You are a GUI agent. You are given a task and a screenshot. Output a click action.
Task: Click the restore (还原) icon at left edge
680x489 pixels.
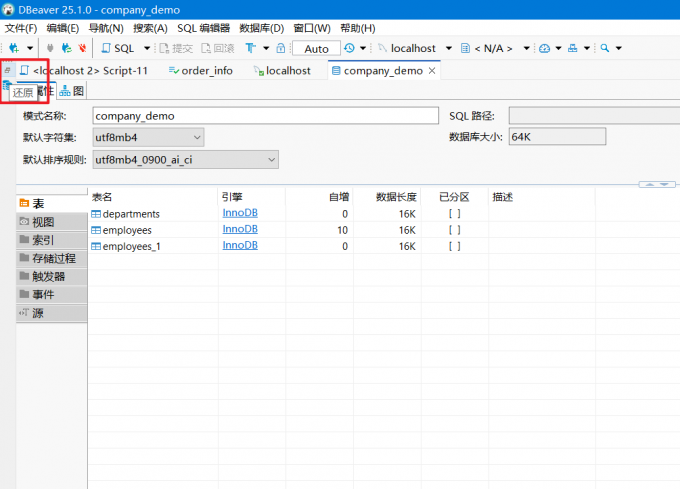point(8,71)
